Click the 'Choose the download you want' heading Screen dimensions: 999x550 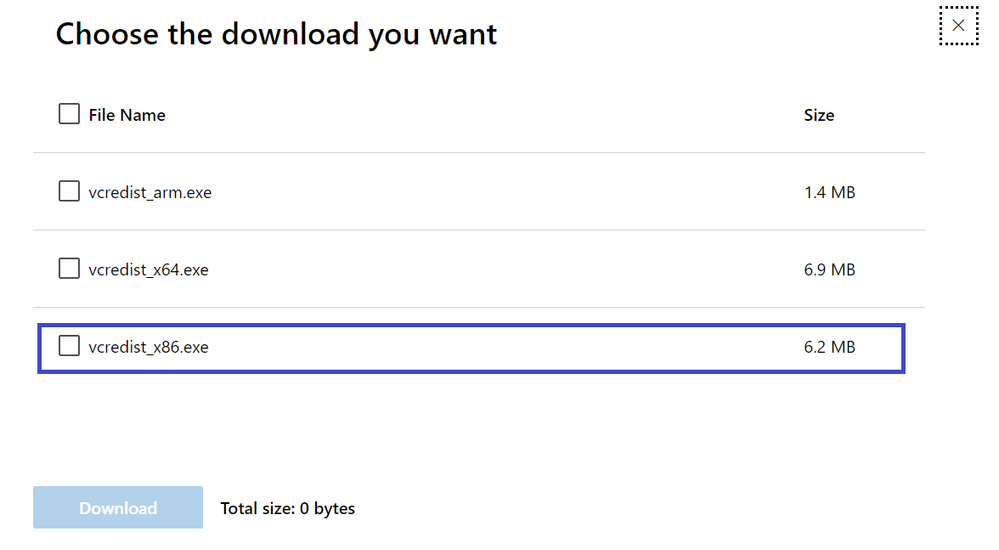coord(276,34)
